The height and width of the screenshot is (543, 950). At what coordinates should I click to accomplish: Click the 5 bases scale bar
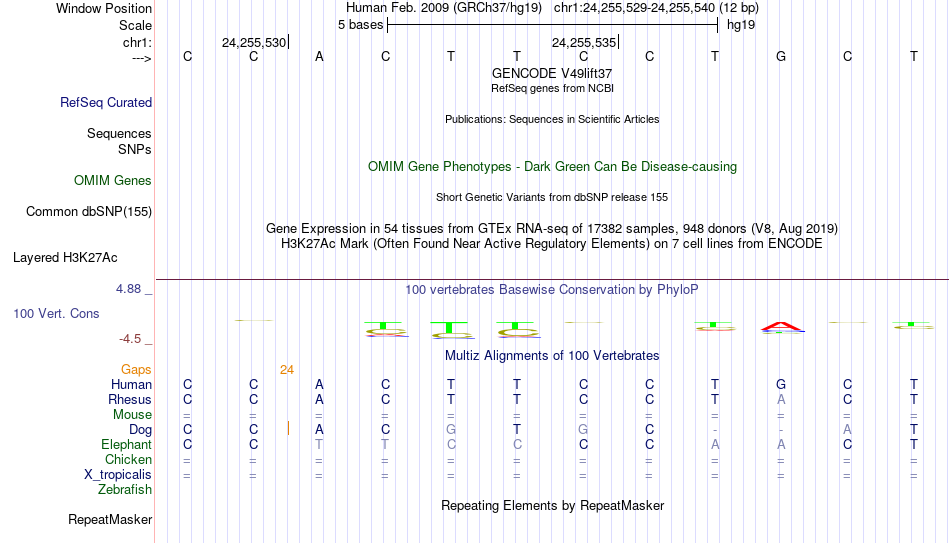(553, 25)
